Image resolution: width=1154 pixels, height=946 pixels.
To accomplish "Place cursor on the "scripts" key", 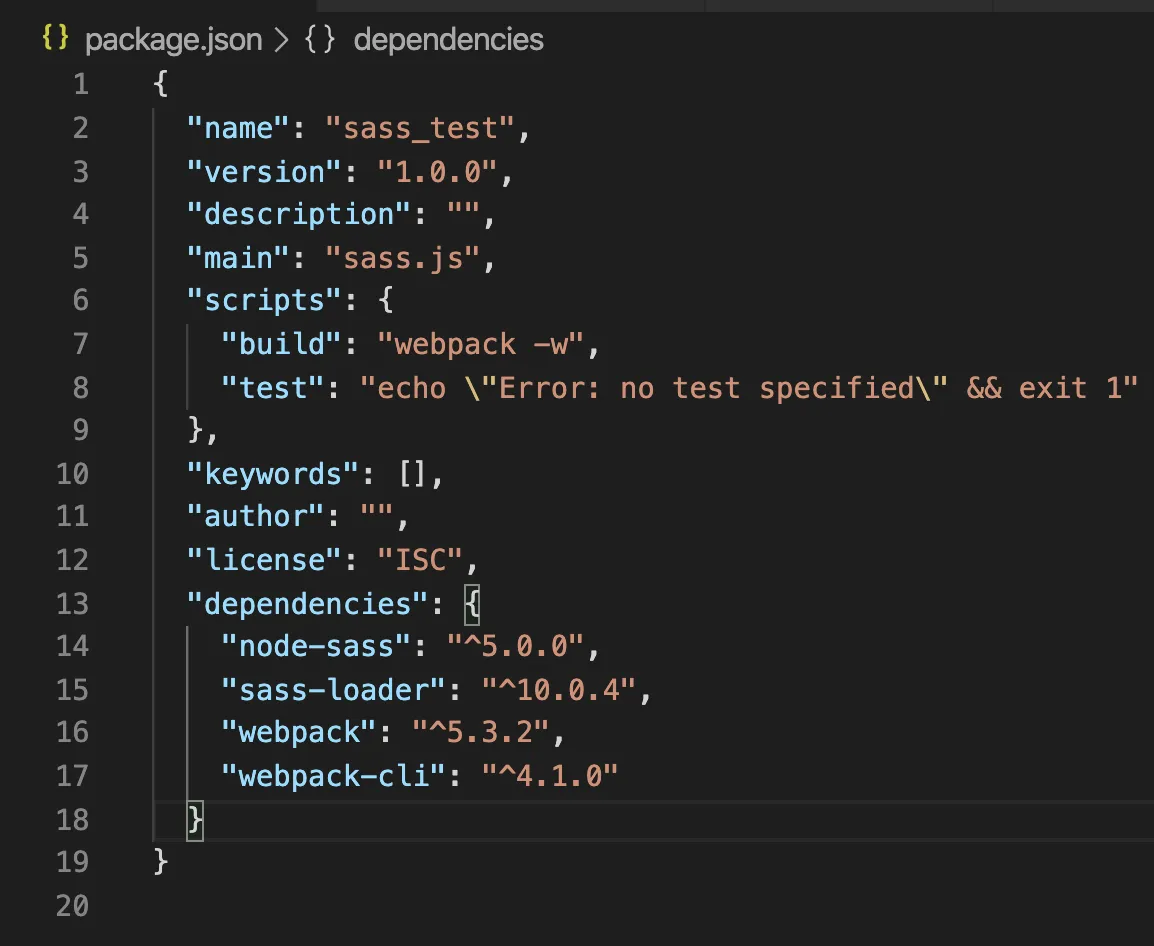I will (256, 300).
